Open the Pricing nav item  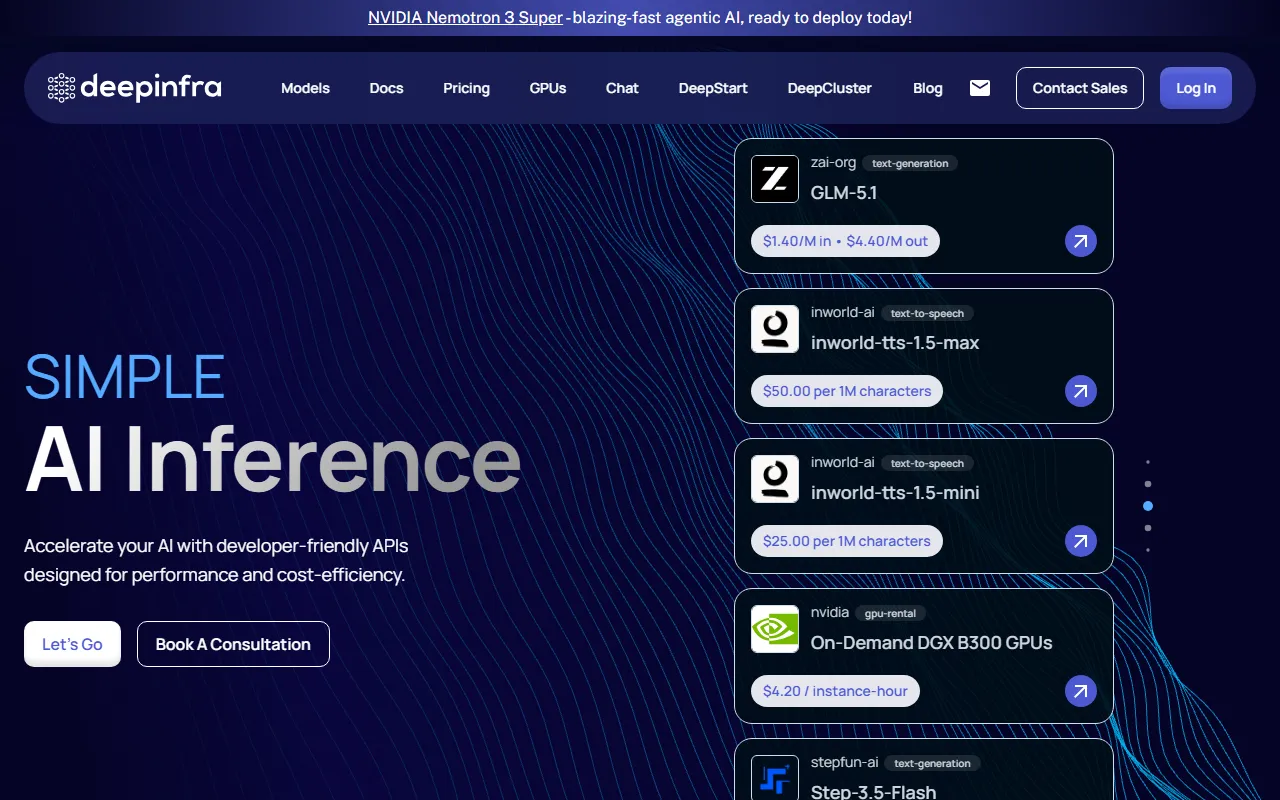point(466,88)
